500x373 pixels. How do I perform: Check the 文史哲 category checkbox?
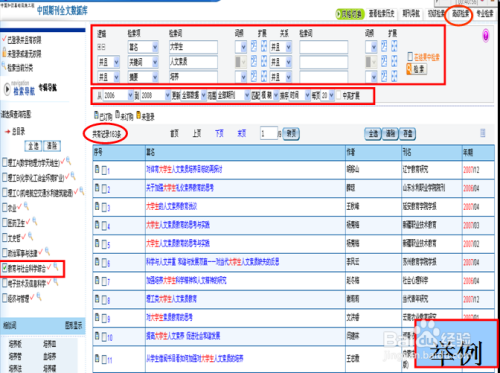[x=5, y=238]
